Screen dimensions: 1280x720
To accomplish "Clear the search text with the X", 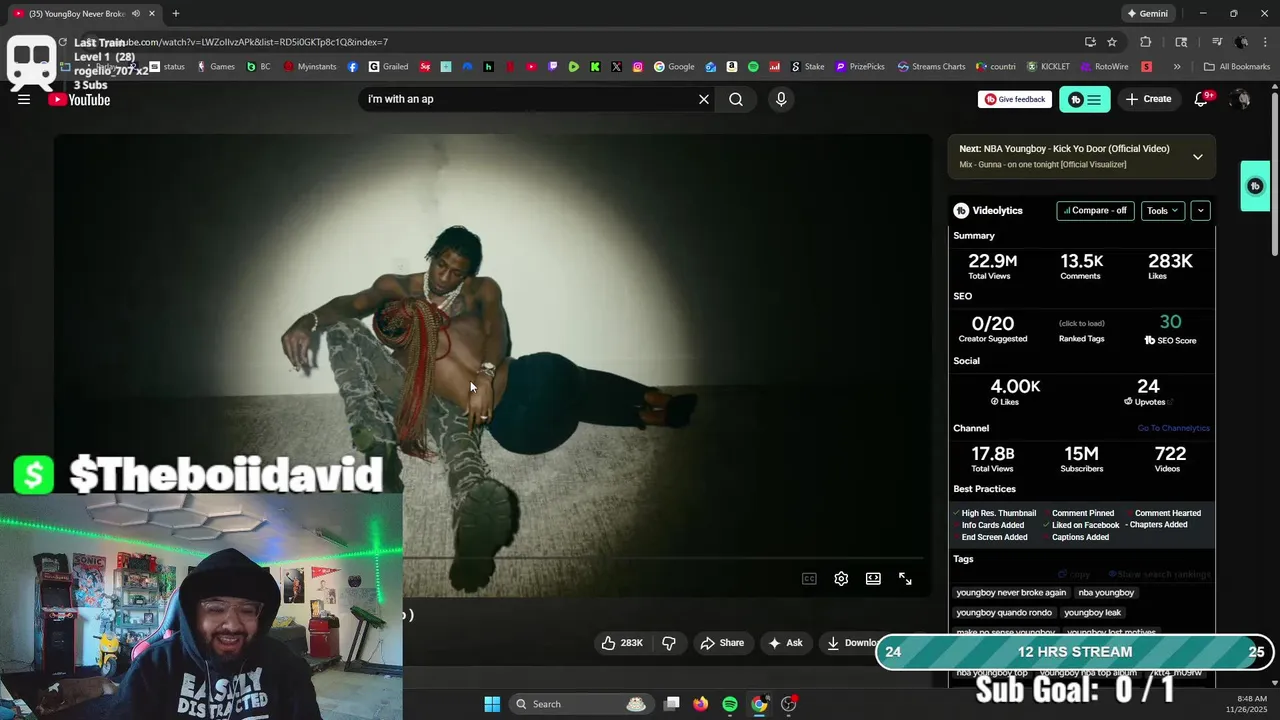I will coord(704,99).
